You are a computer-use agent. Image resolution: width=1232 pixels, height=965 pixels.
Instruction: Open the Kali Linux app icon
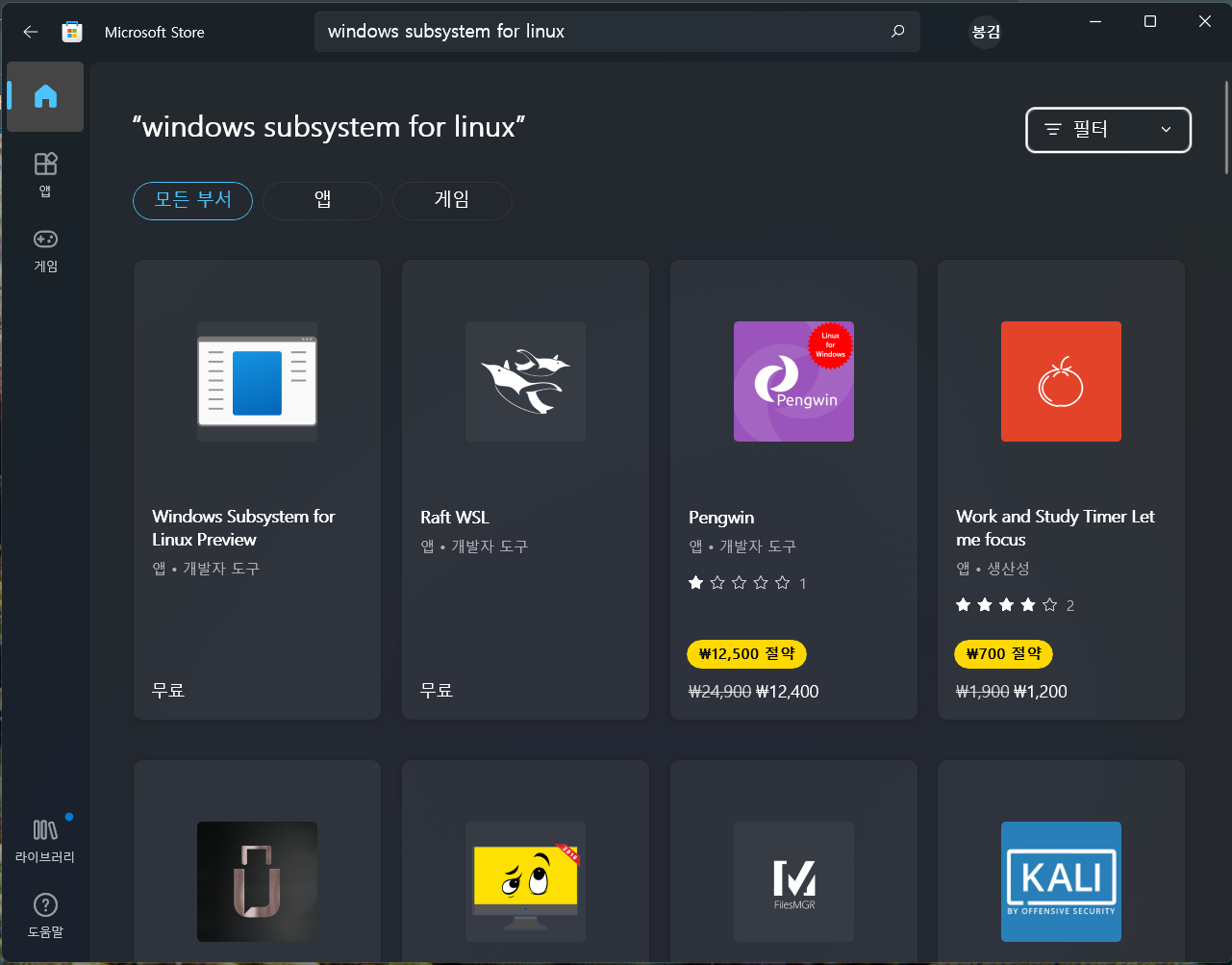coord(1061,881)
